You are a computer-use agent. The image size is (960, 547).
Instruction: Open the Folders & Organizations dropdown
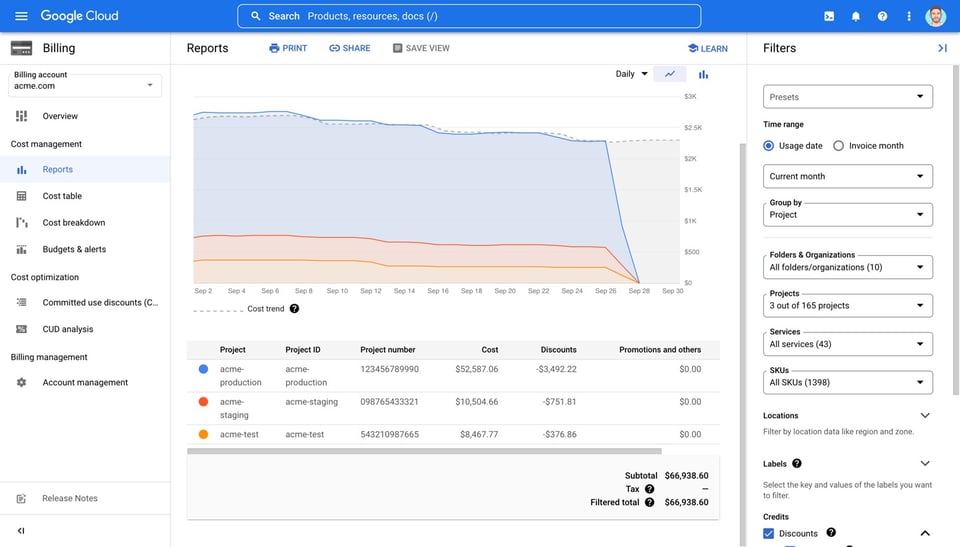tap(847, 267)
